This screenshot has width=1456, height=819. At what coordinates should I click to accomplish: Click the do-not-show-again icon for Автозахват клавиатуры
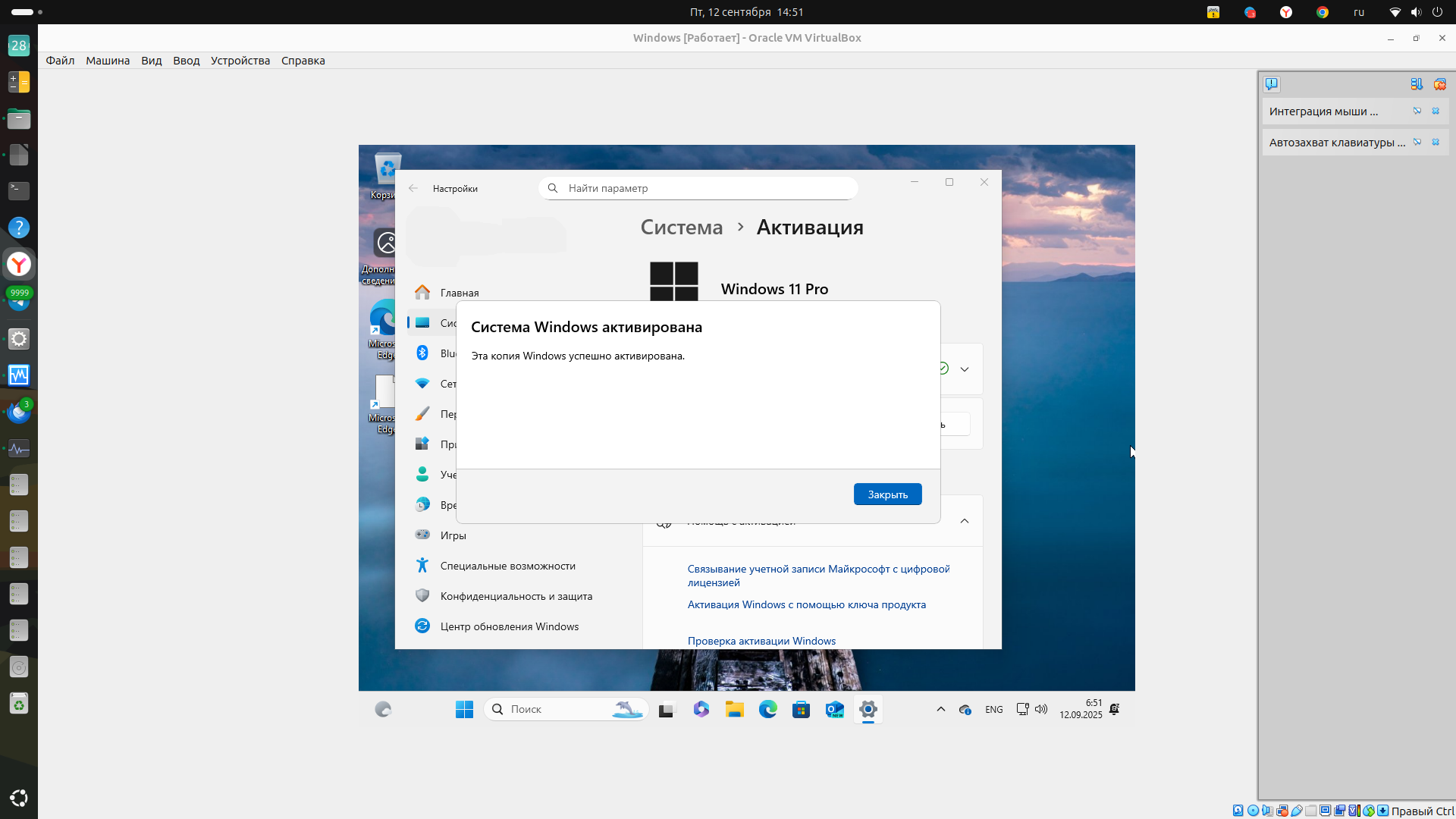[1417, 142]
